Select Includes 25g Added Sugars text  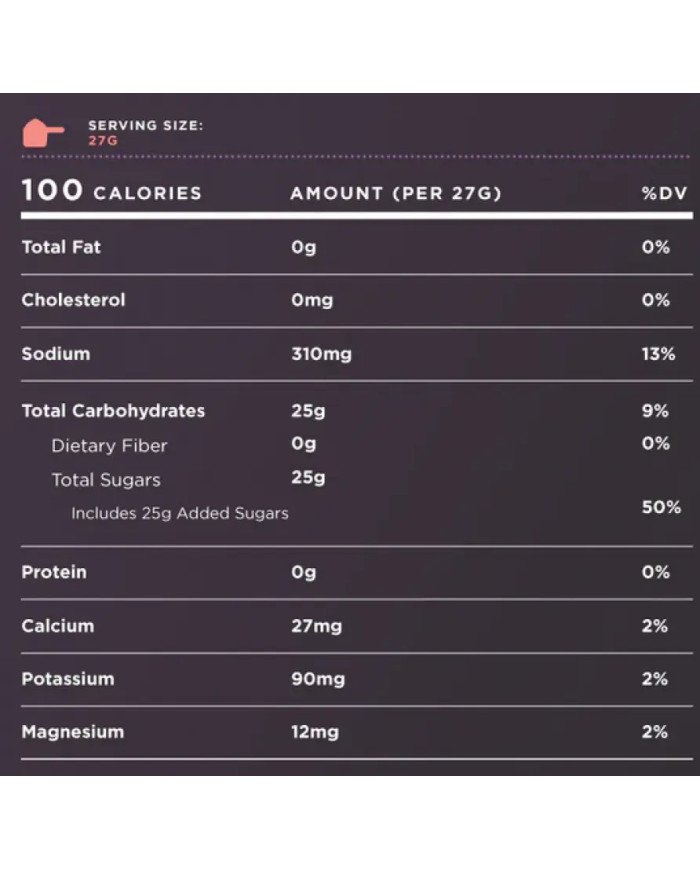[x=180, y=514]
